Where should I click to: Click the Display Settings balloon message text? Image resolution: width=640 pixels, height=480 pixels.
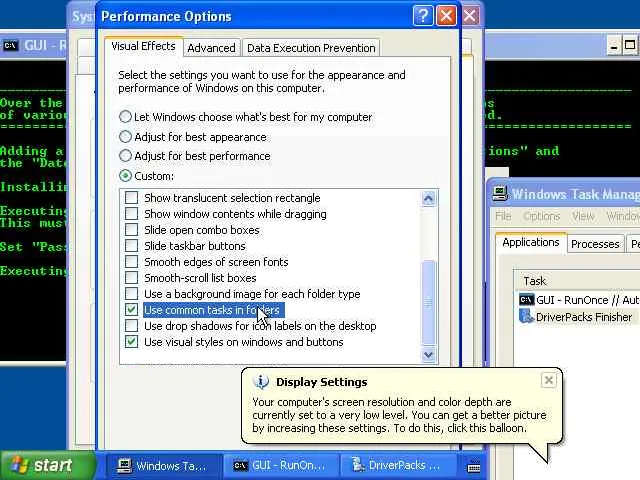[x=399, y=415]
